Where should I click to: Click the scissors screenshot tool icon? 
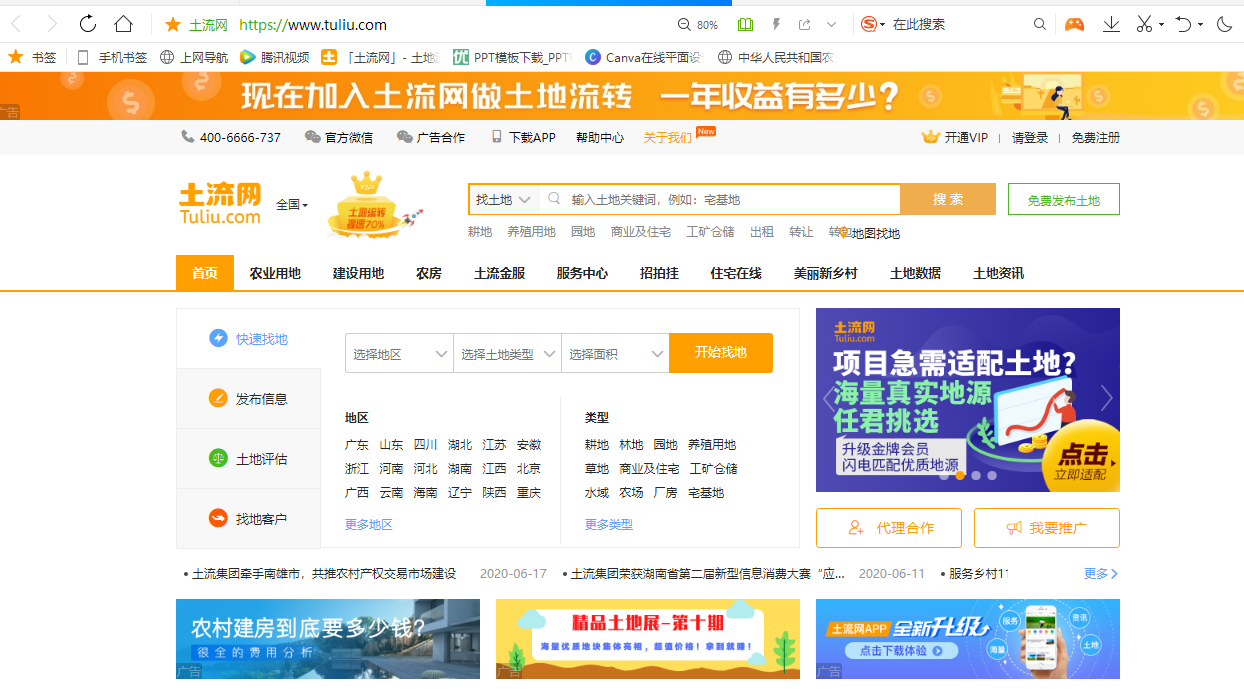click(1145, 24)
